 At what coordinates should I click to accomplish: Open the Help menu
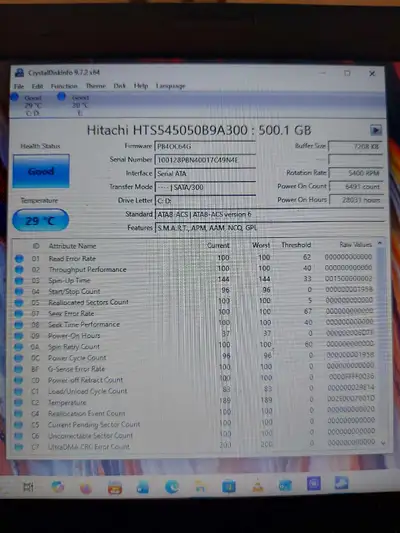click(x=141, y=86)
